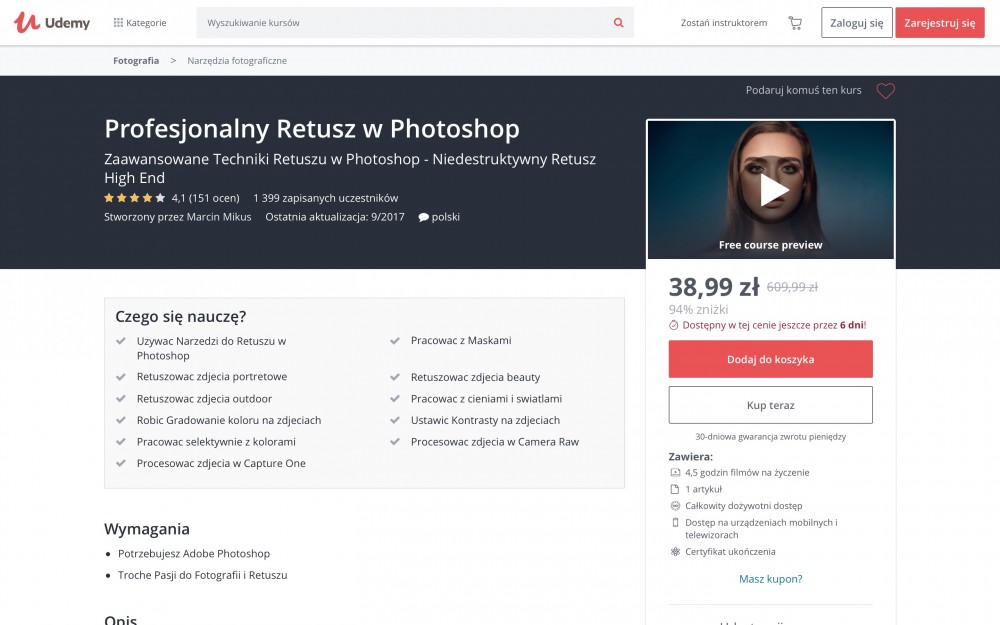Viewport: 1000px width, 625px height.
Task: Click the mobile icon by urządzeniach mobilnych
Action: tap(675, 522)
